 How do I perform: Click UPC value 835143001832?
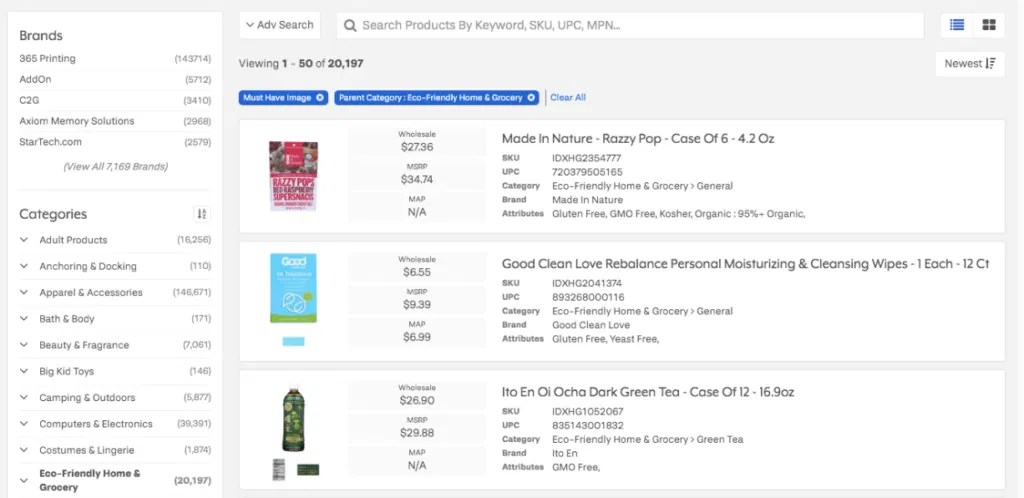[588, 426]
